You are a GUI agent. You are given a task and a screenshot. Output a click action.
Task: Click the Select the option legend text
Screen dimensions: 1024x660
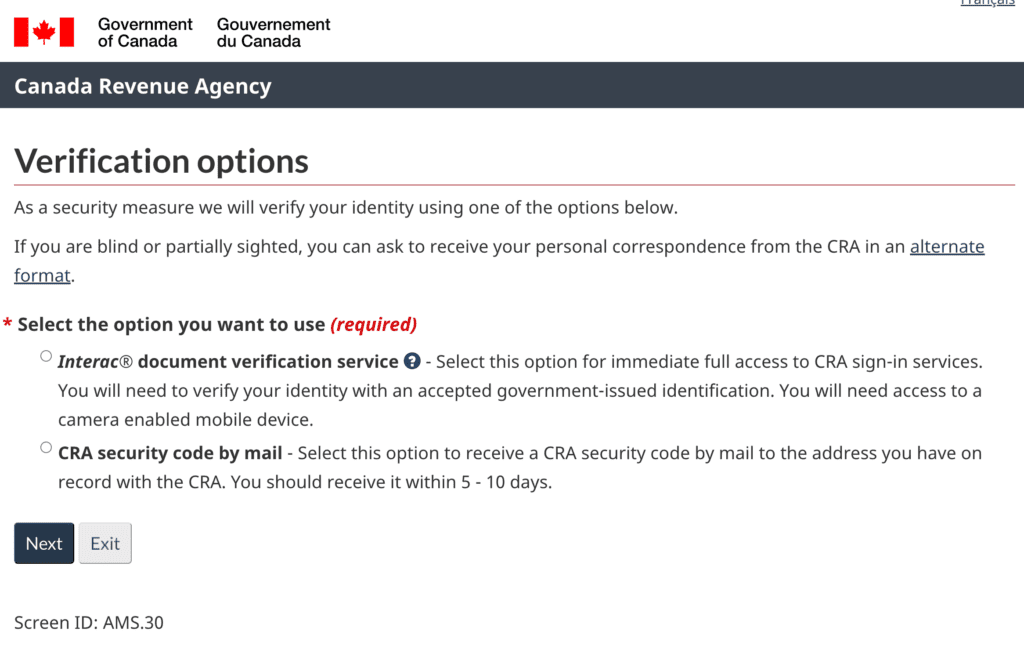[x=171, y=324]
